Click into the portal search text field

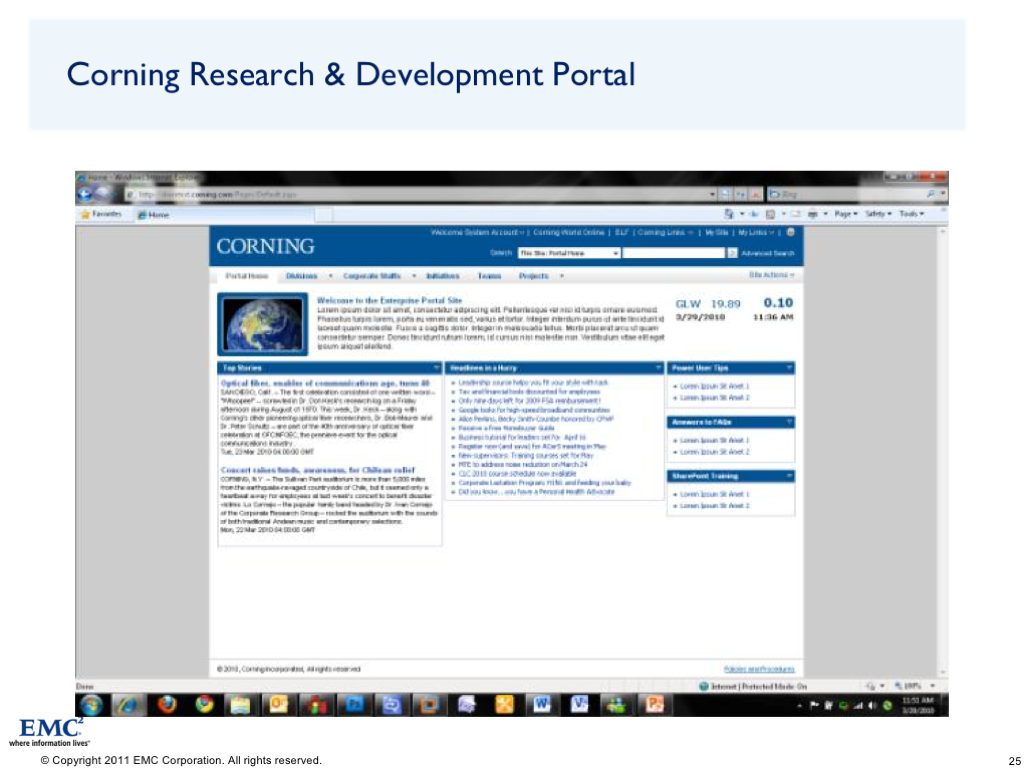pyautogui.click(x=674, y=253)
